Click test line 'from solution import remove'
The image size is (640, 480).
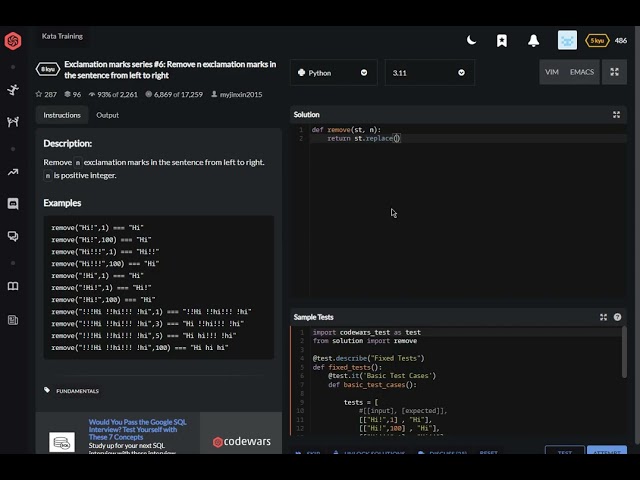pyautogui.click(x=365, y=341)
